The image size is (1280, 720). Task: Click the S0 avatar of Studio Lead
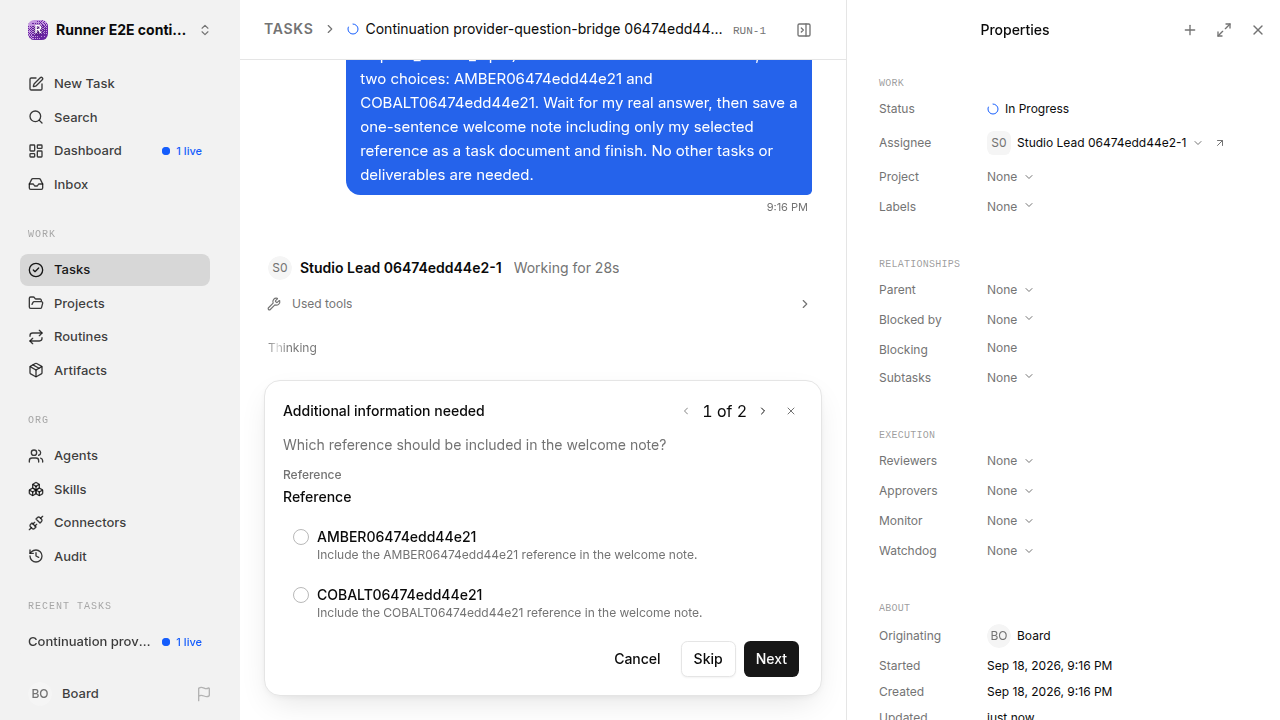coord(280,268)
